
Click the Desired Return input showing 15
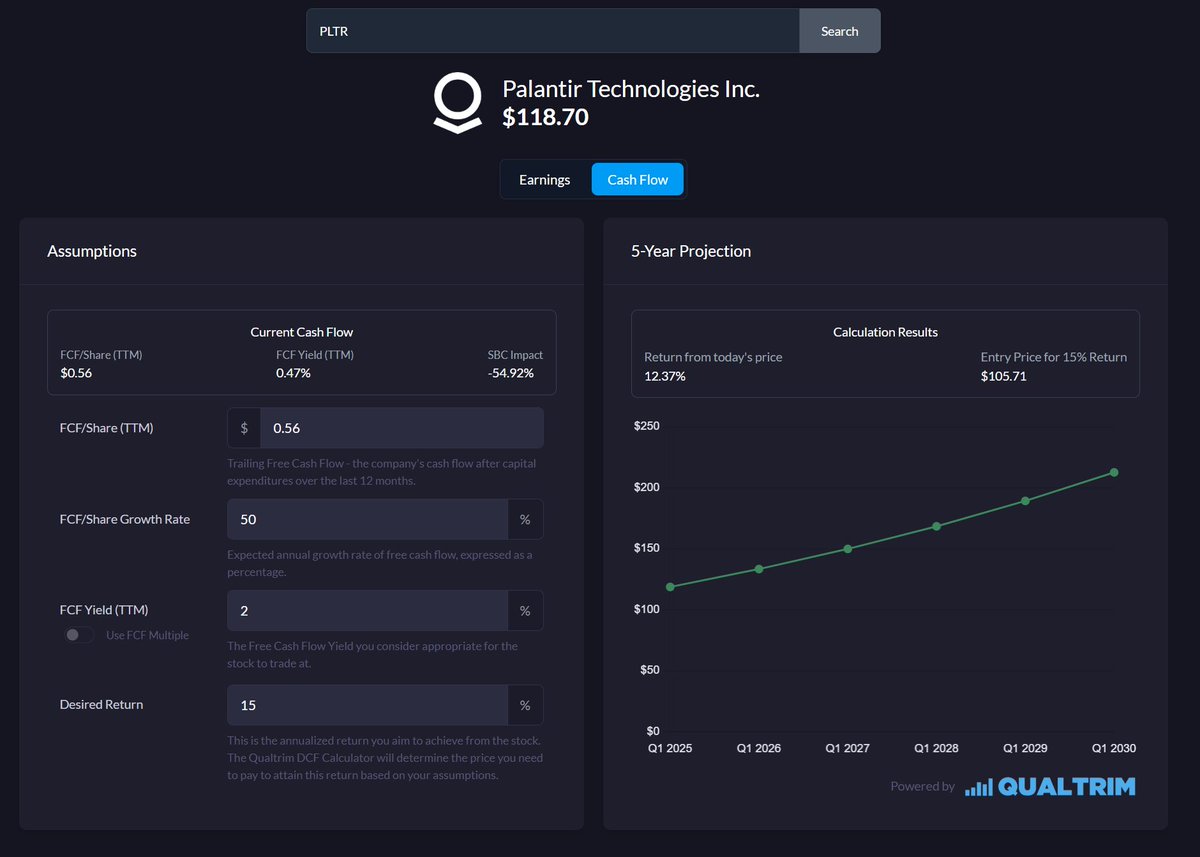click(x=368, y=705)
